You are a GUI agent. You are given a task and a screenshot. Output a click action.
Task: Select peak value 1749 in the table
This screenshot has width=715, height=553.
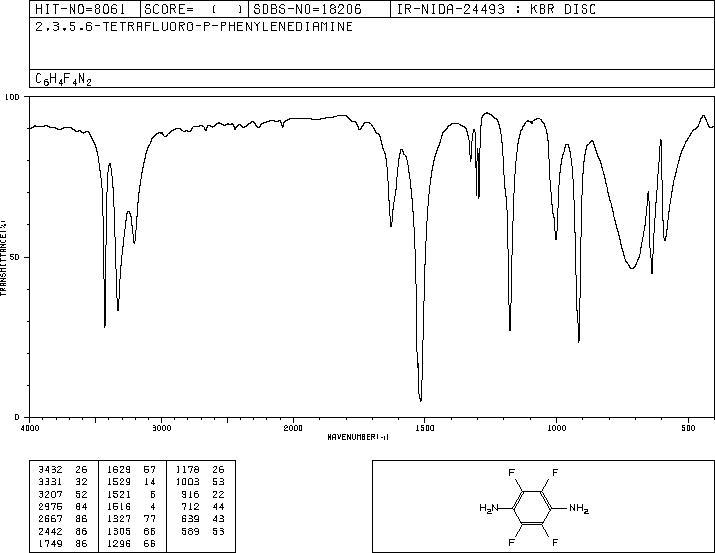tap(50, 544)
